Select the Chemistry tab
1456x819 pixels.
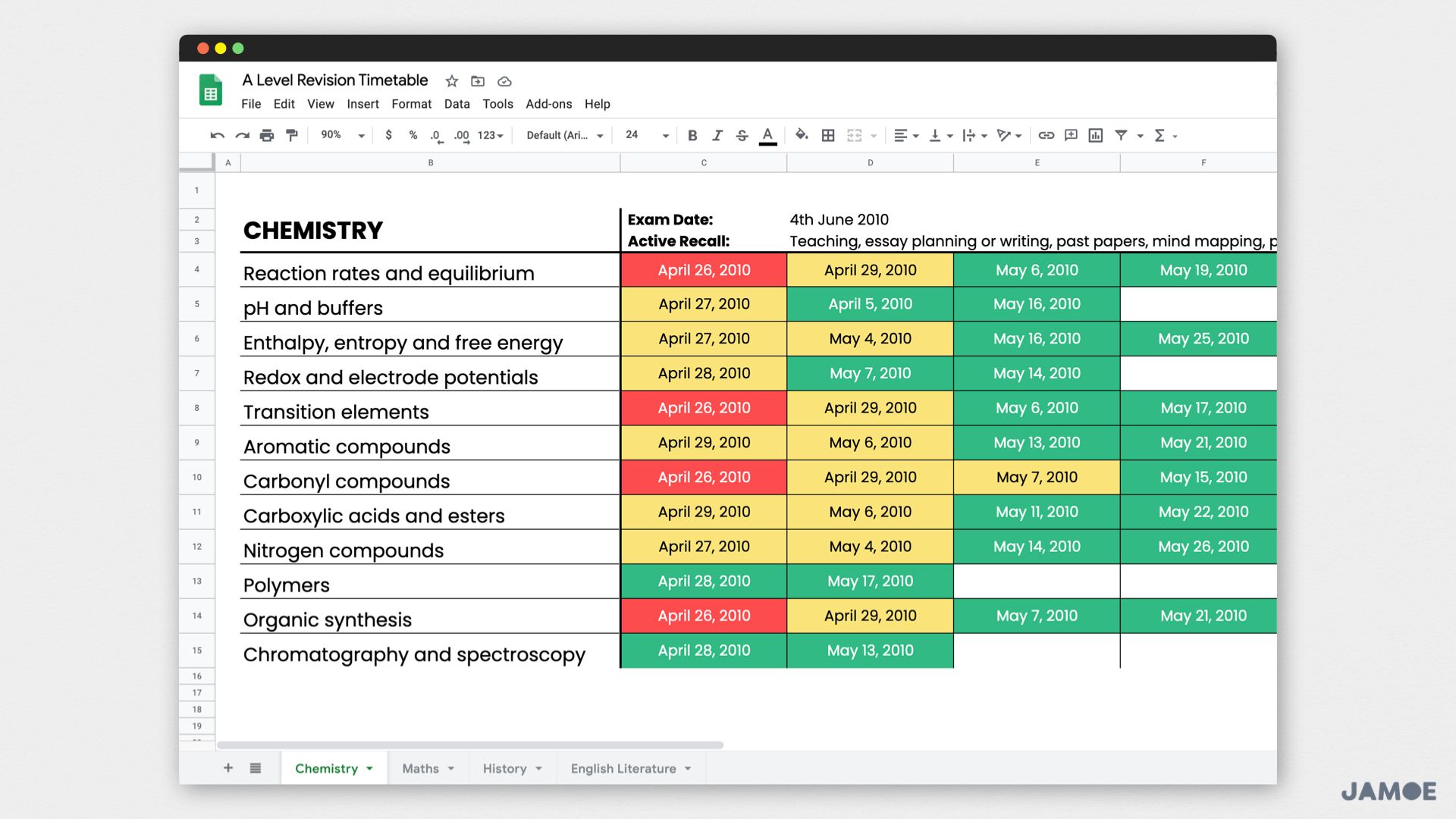(x=326, y=769)
